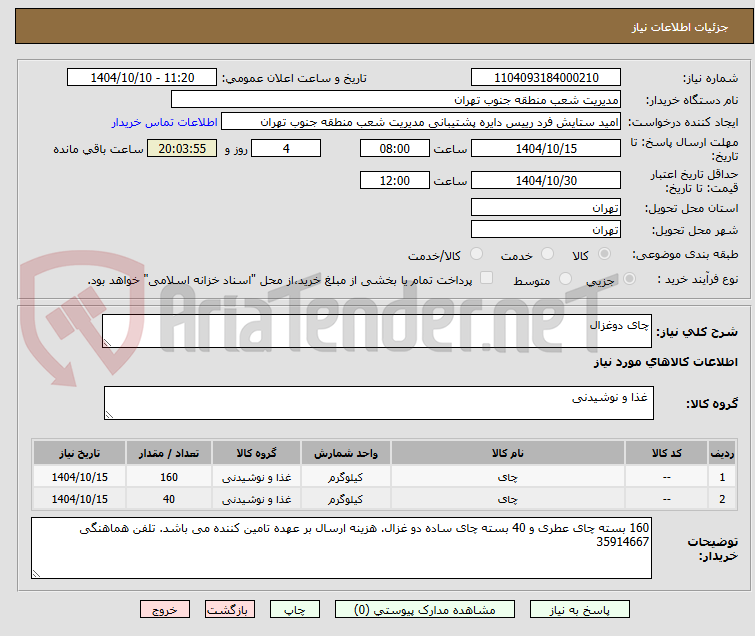
Task: Click the price validity date 1404/10/30 field
Action: (546, 180)
